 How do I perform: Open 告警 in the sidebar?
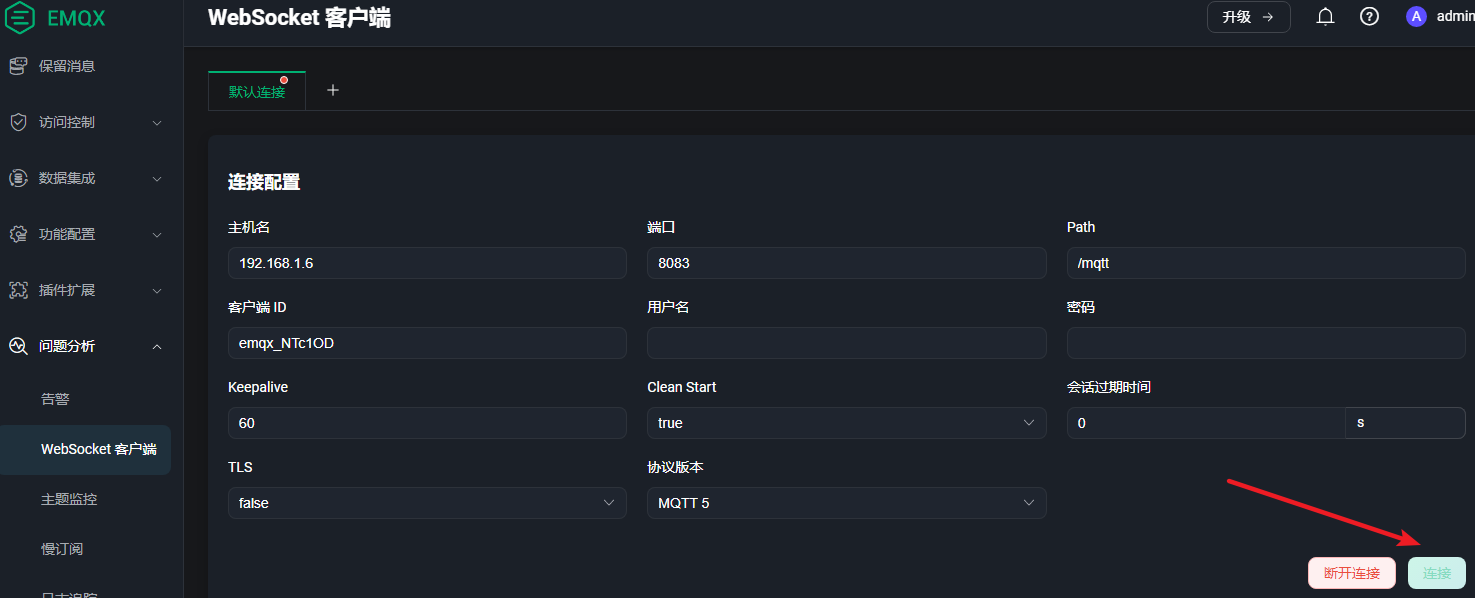pos(55,399)
